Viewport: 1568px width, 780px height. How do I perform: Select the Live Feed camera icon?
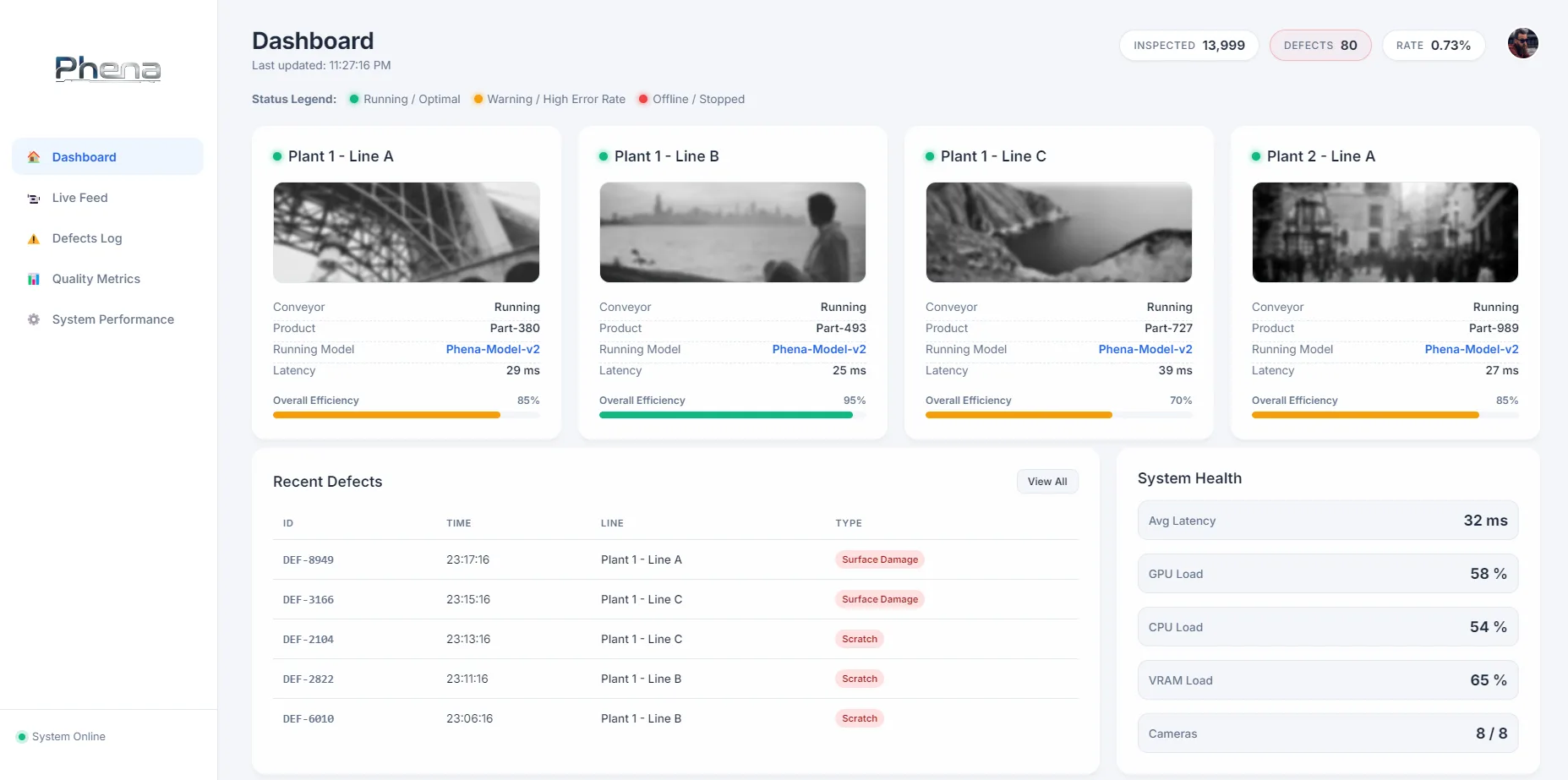pyautogui.click(x=33, y=198)
